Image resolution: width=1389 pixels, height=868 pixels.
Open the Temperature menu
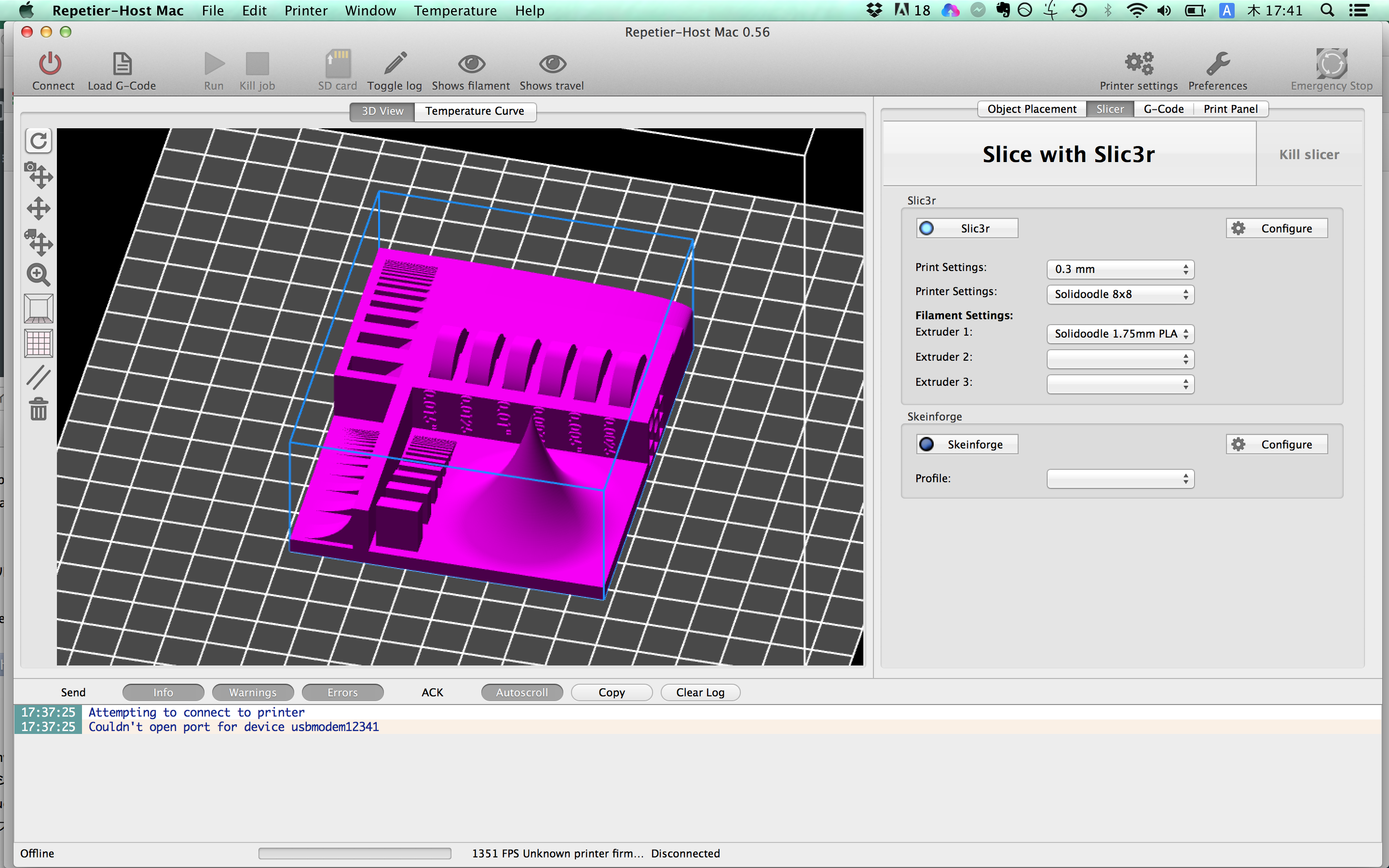(455, 10)
